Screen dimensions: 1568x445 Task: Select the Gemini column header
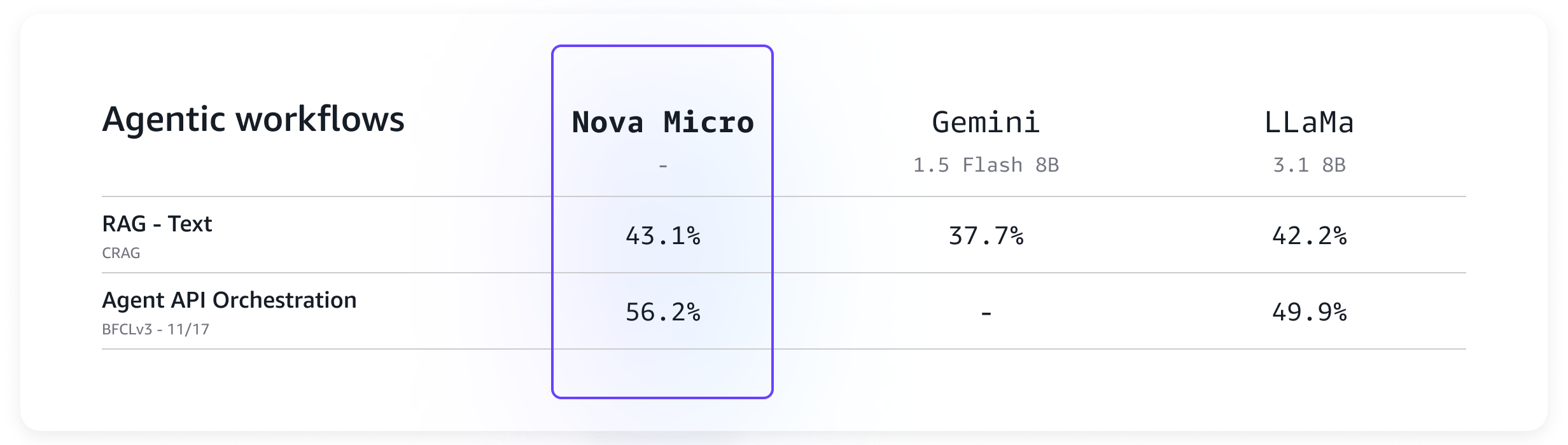tap(986, 122)
